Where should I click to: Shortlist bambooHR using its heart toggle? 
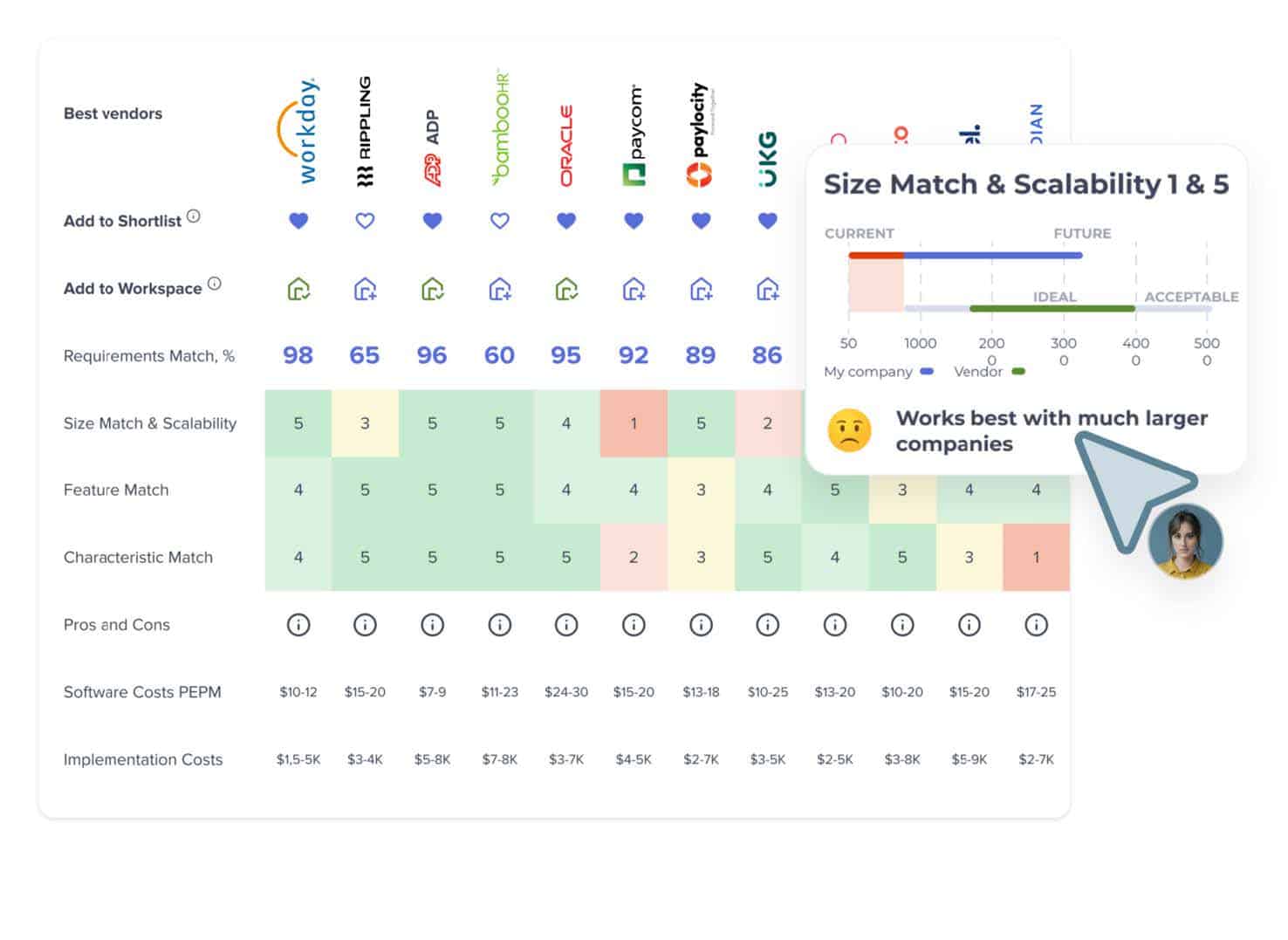point(499,221)
